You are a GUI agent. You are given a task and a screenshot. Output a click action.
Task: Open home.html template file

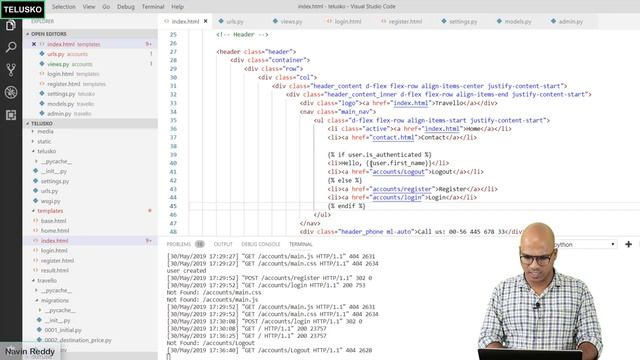click(55, 230)
